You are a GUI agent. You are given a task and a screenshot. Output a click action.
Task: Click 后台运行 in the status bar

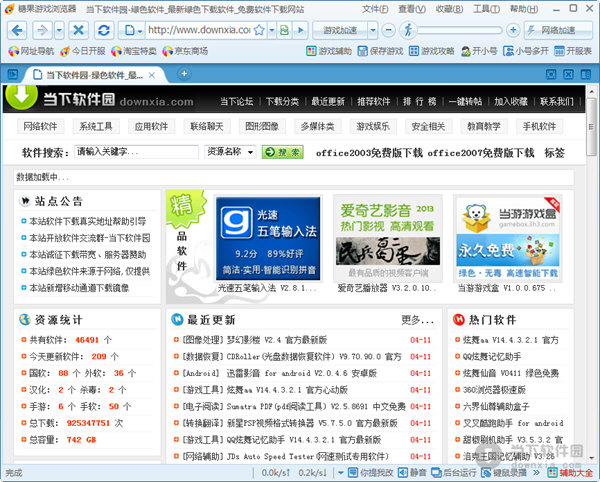(x=454, y=473)
